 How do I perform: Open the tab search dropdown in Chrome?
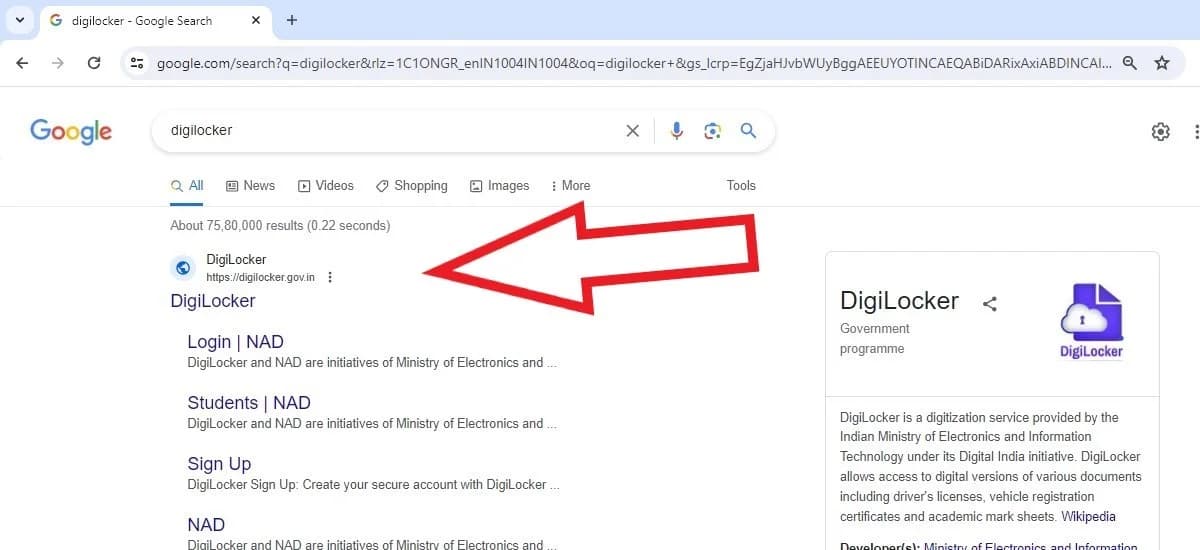click(x=19, y=20)
